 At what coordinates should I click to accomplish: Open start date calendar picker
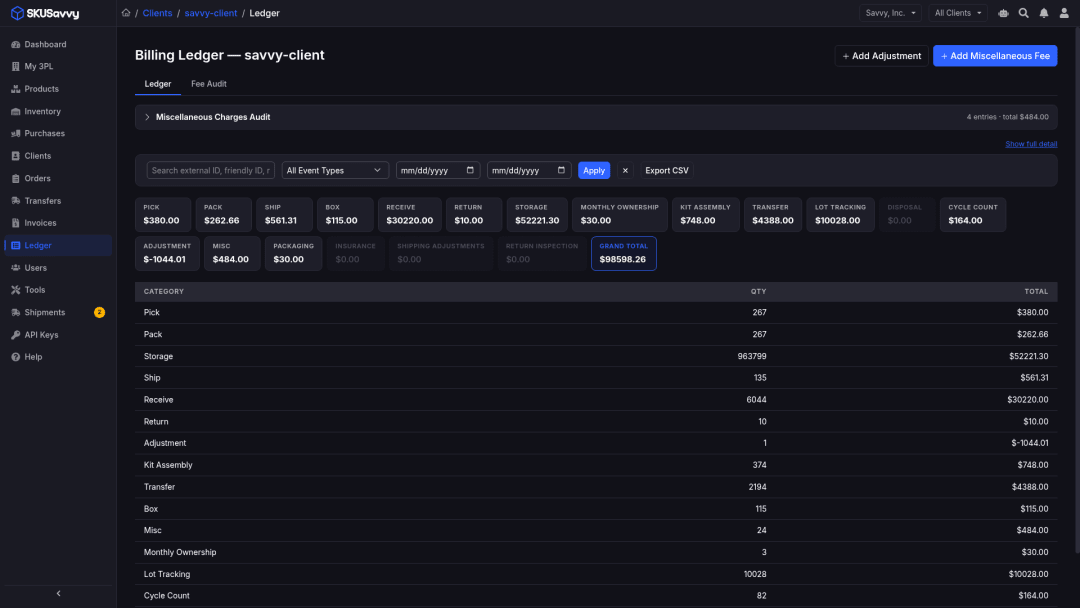(x=470, y=170)
